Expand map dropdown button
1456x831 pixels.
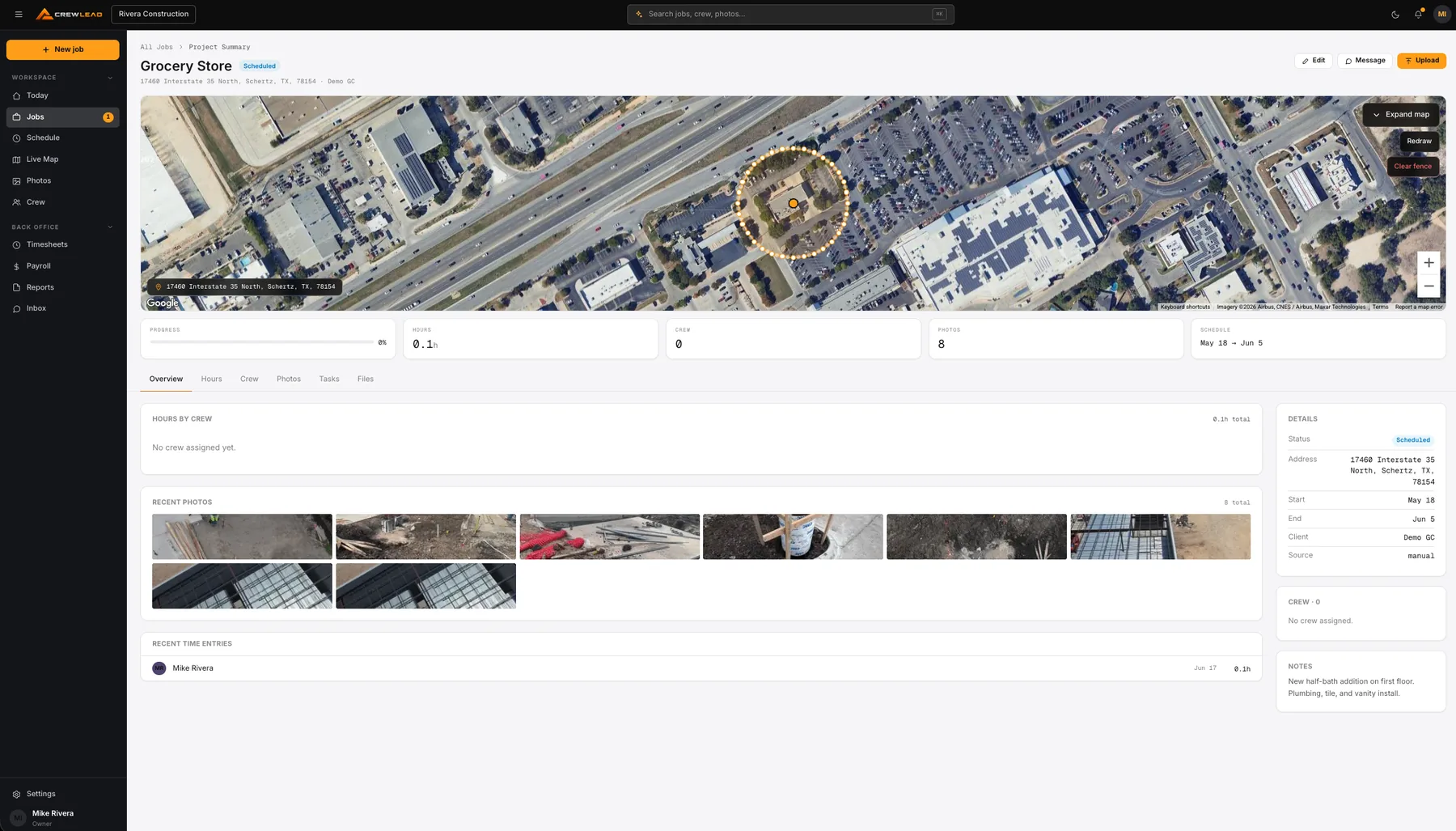[x=1401, y=115]
